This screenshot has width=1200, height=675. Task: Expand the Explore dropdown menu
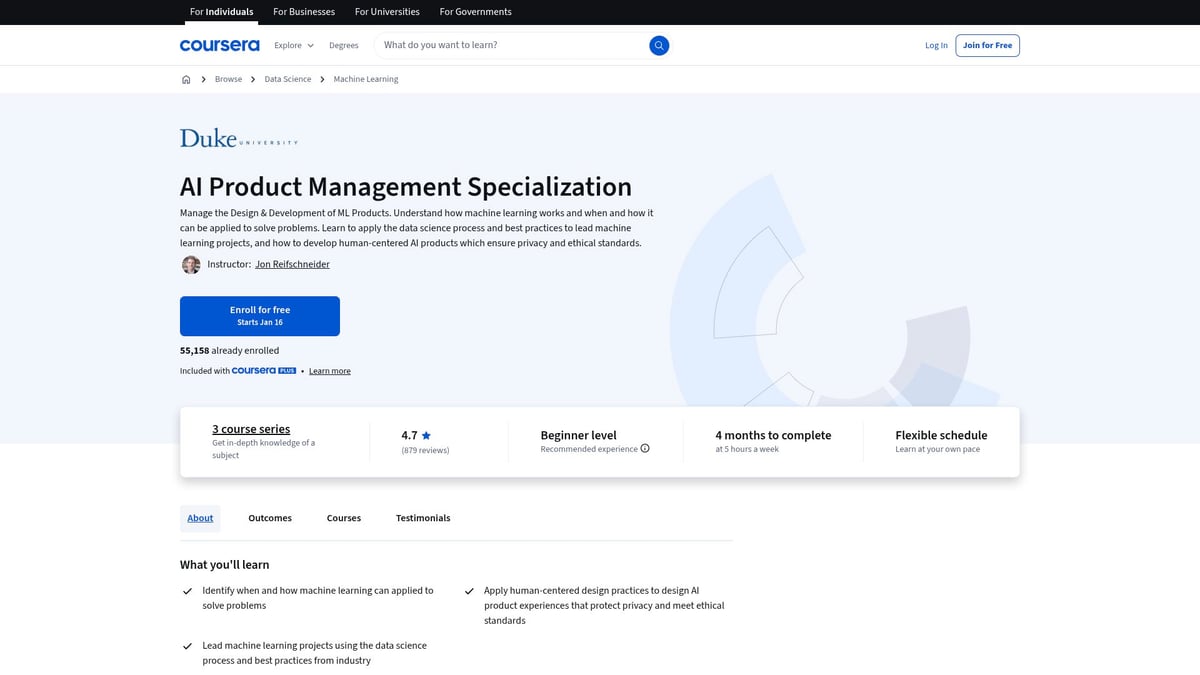[x=294, y=45]
